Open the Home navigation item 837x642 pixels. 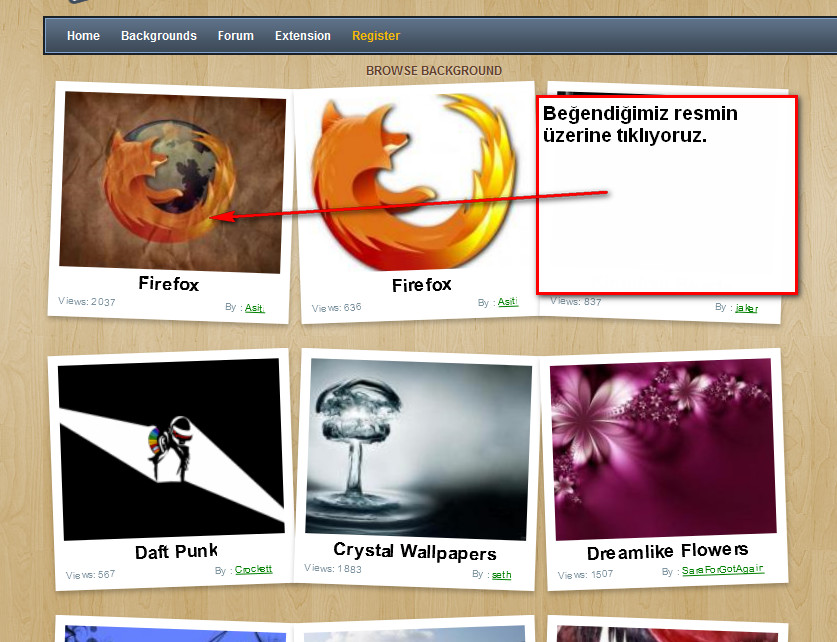(83, 36)
